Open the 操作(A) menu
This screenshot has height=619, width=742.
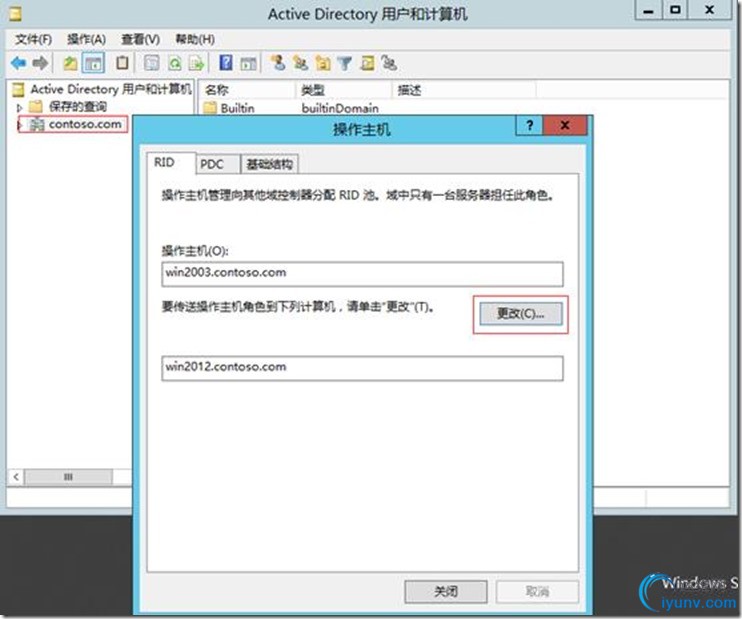[x=86, y=39]
